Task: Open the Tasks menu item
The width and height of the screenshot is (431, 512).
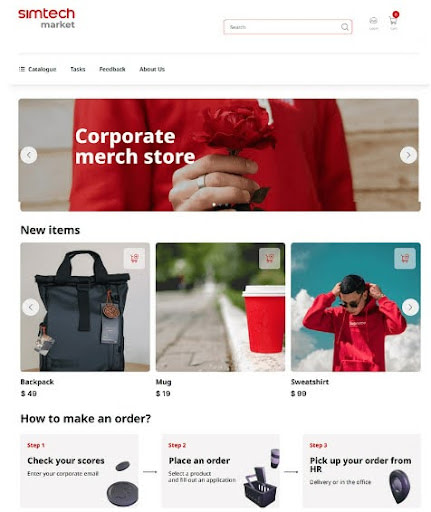Action: click(x=78, y=69)
